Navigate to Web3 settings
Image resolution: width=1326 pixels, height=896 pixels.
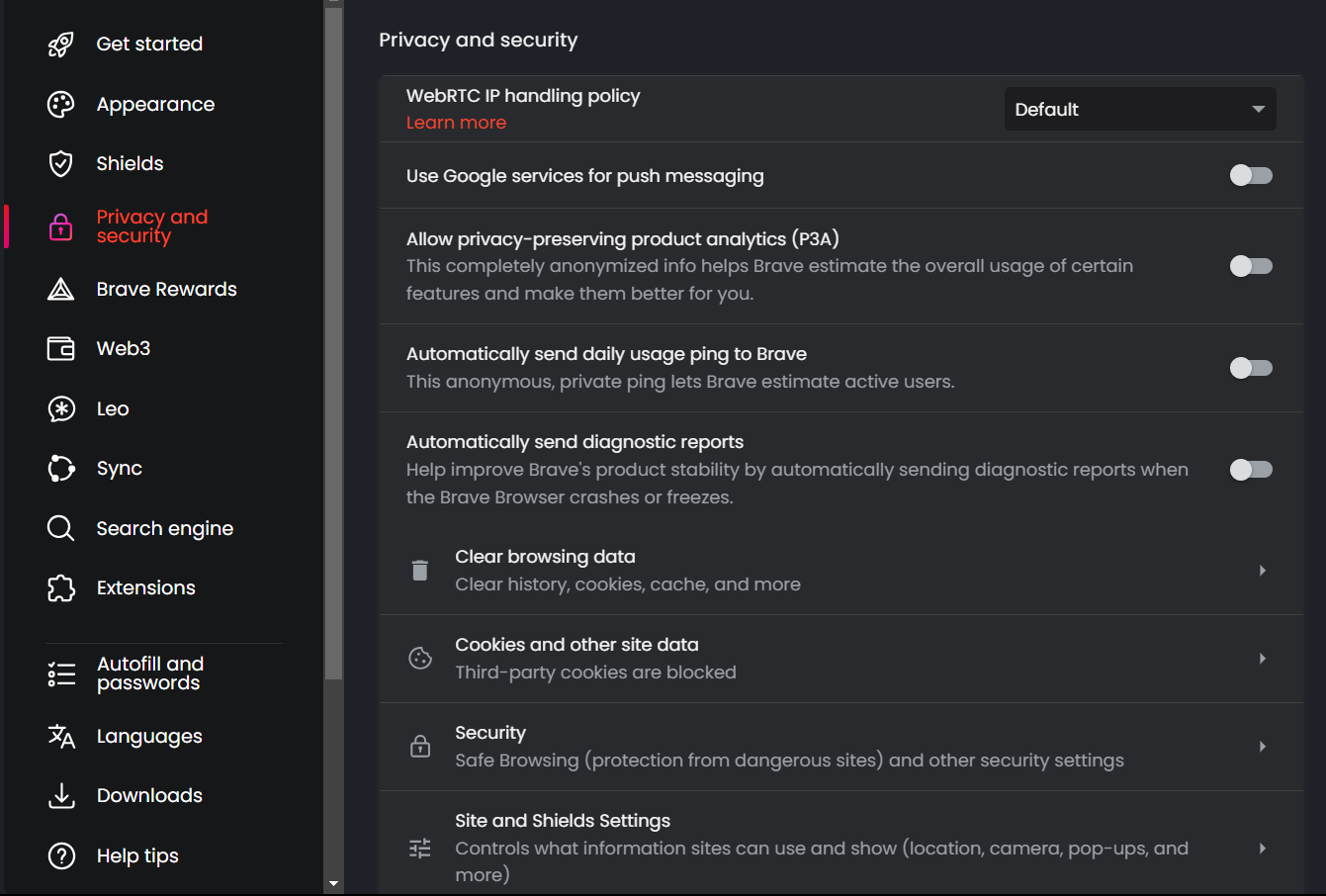tap(124, 349)
